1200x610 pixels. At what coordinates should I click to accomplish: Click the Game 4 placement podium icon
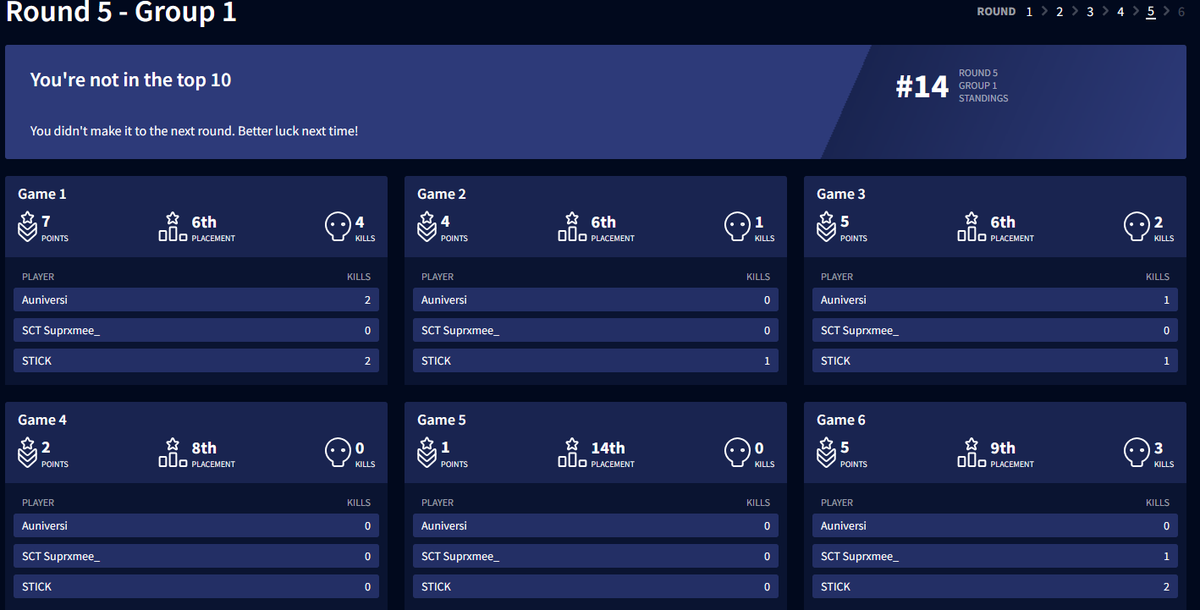point(173,453)
